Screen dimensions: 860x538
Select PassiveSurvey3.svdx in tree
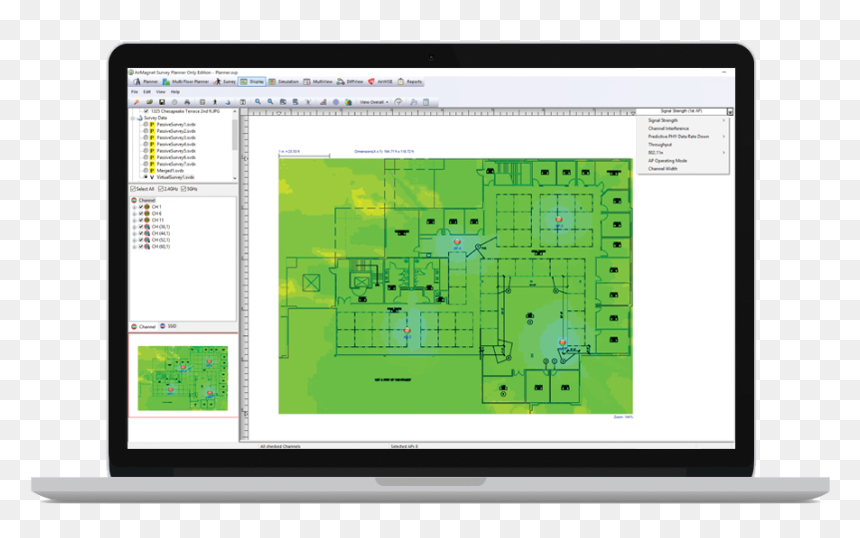coord(176,138)
